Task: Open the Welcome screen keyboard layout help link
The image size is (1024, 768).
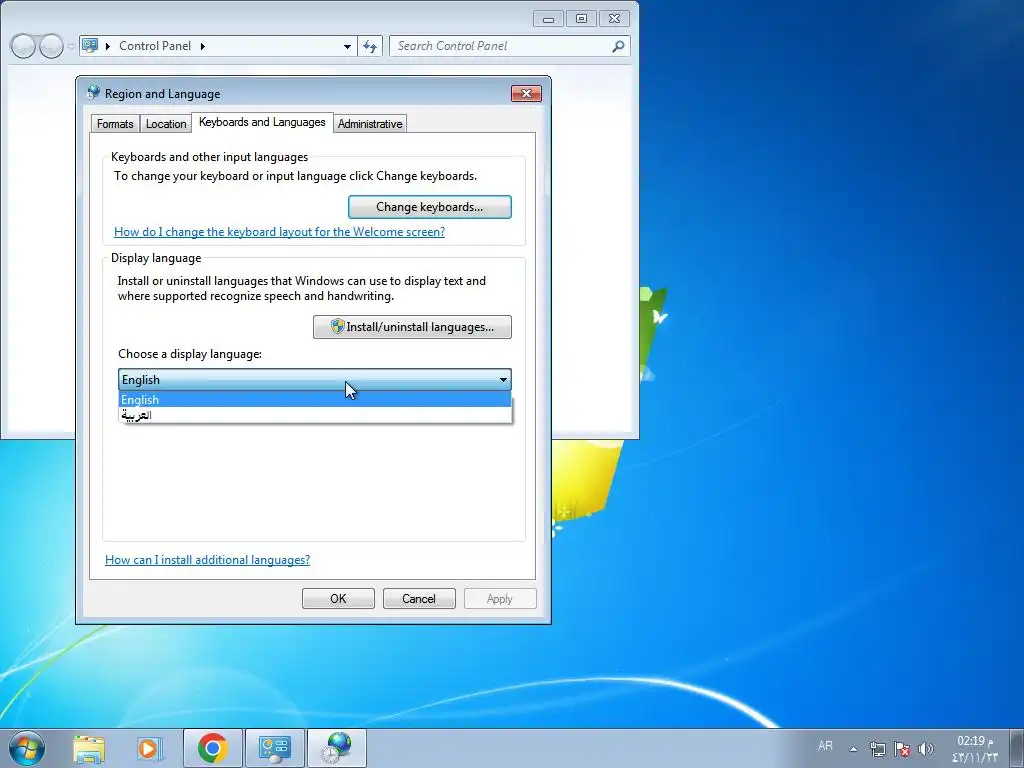Action: 280,232
